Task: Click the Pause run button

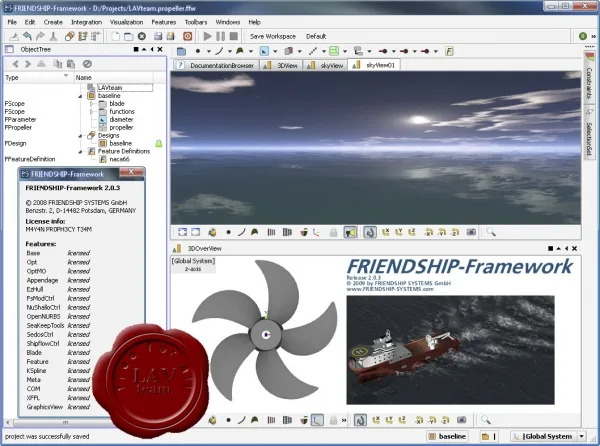Action: tap(221, 36)
